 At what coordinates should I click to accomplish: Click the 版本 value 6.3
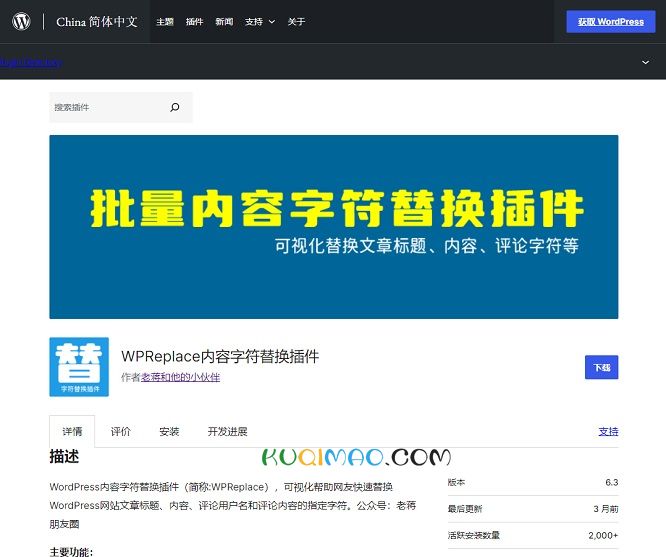[612, 482]
